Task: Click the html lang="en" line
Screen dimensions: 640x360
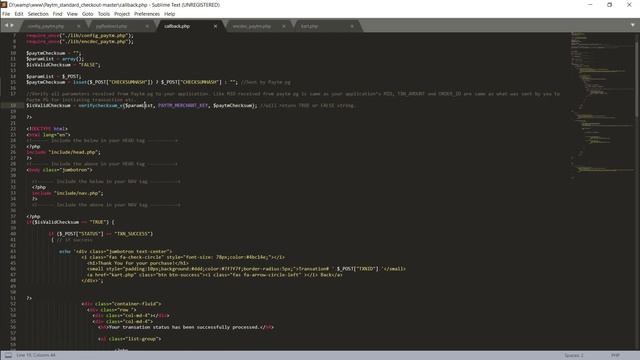Action: (49, 135)
